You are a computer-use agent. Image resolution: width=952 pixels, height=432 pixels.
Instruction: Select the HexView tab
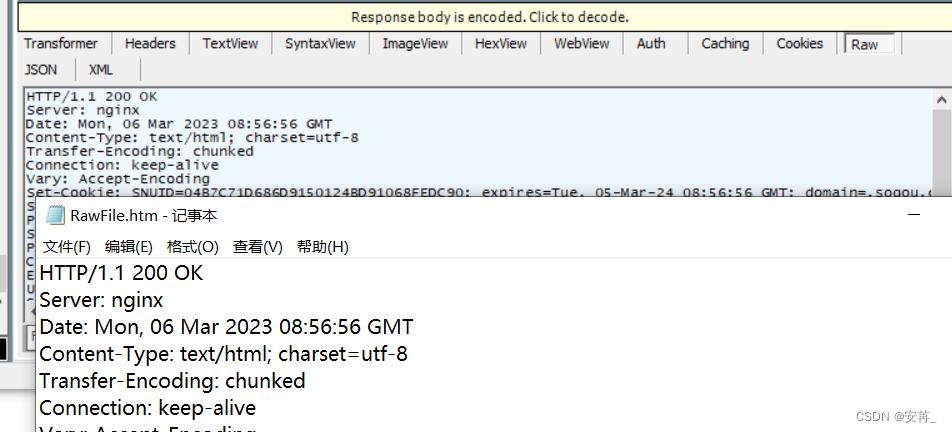[x=501, y=44]
